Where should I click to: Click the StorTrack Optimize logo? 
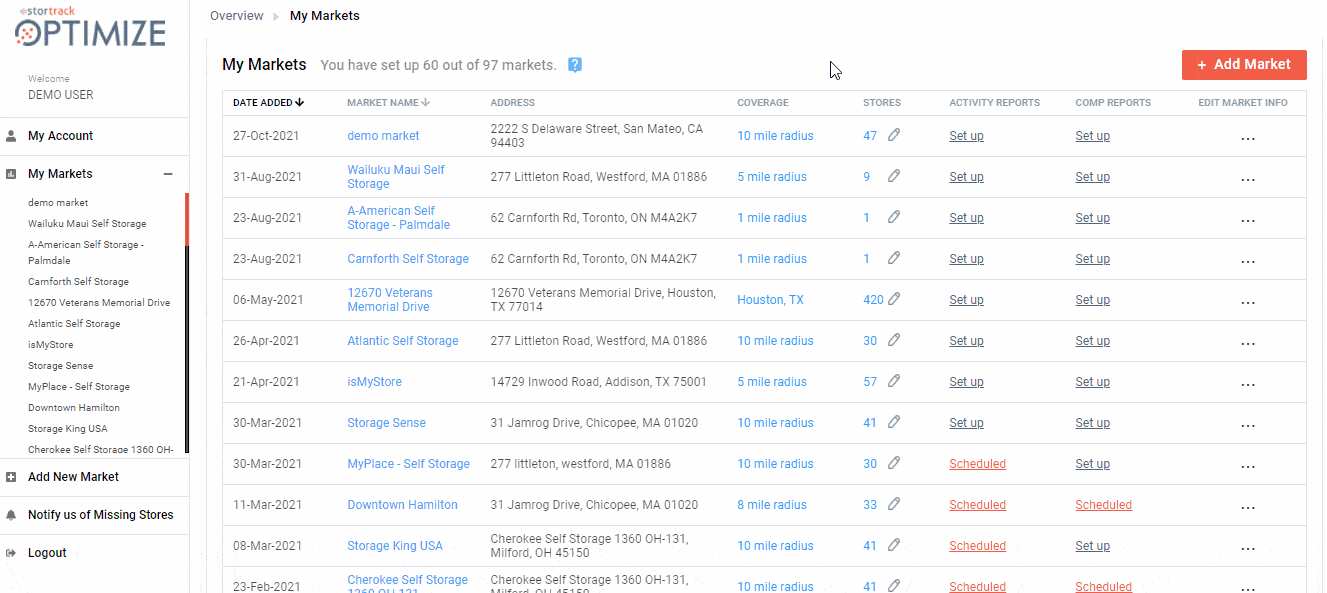90,27
